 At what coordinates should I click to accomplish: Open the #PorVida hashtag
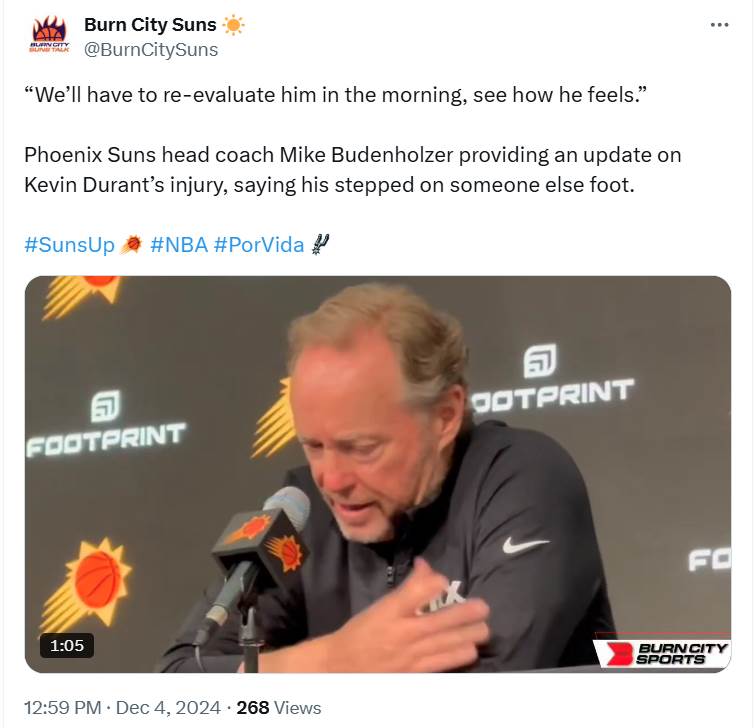259,245
